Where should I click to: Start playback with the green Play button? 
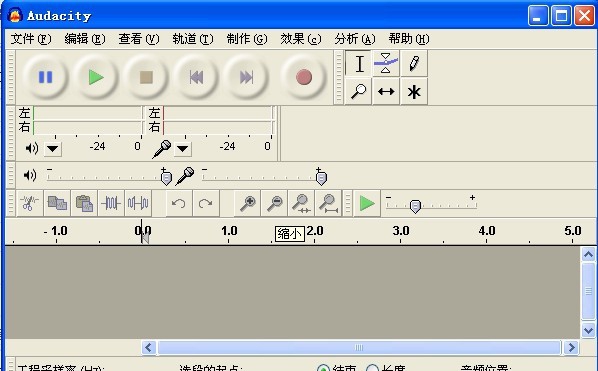[x=96, y=77]
